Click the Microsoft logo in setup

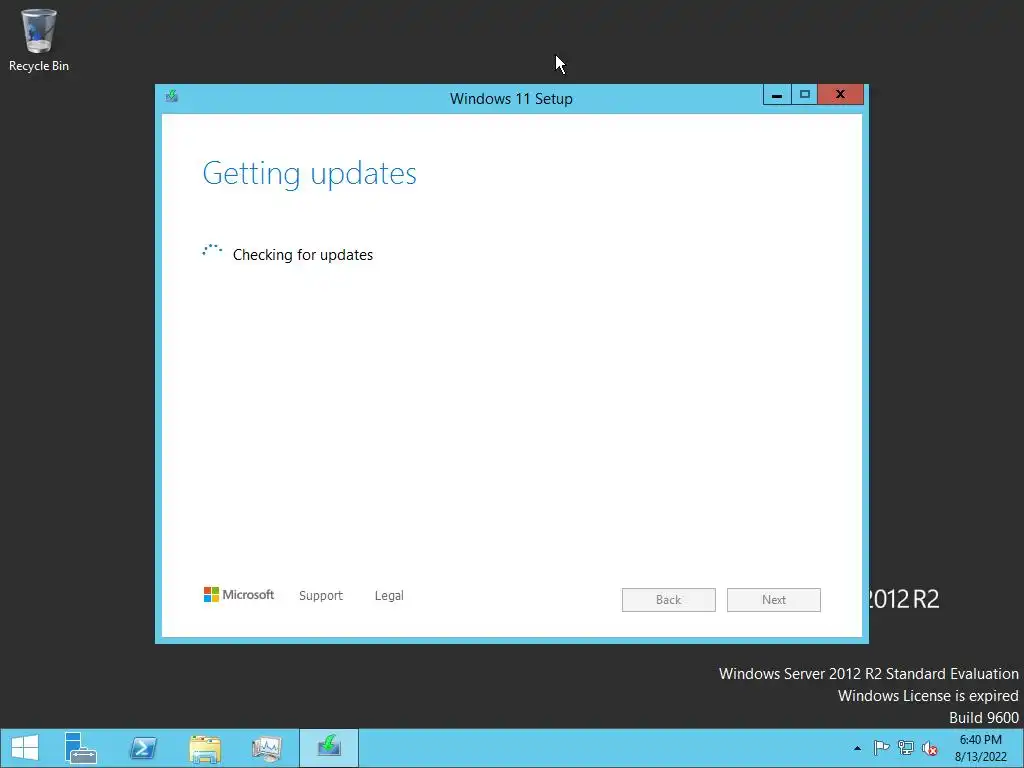[239, 595]
